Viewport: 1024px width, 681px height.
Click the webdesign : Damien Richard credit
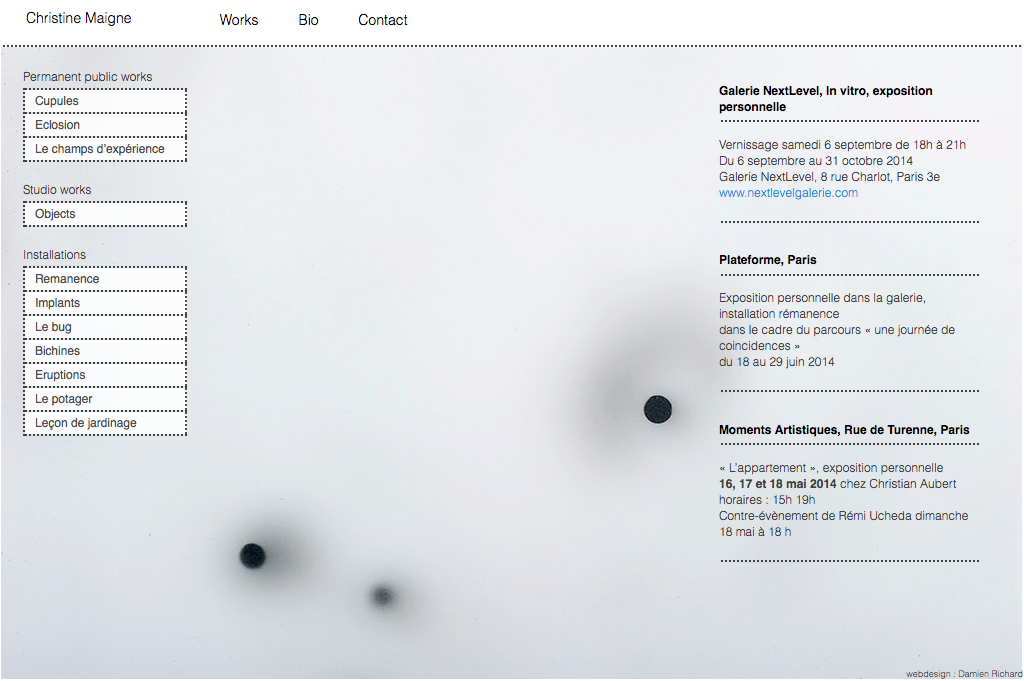click(x=964, y=674)
